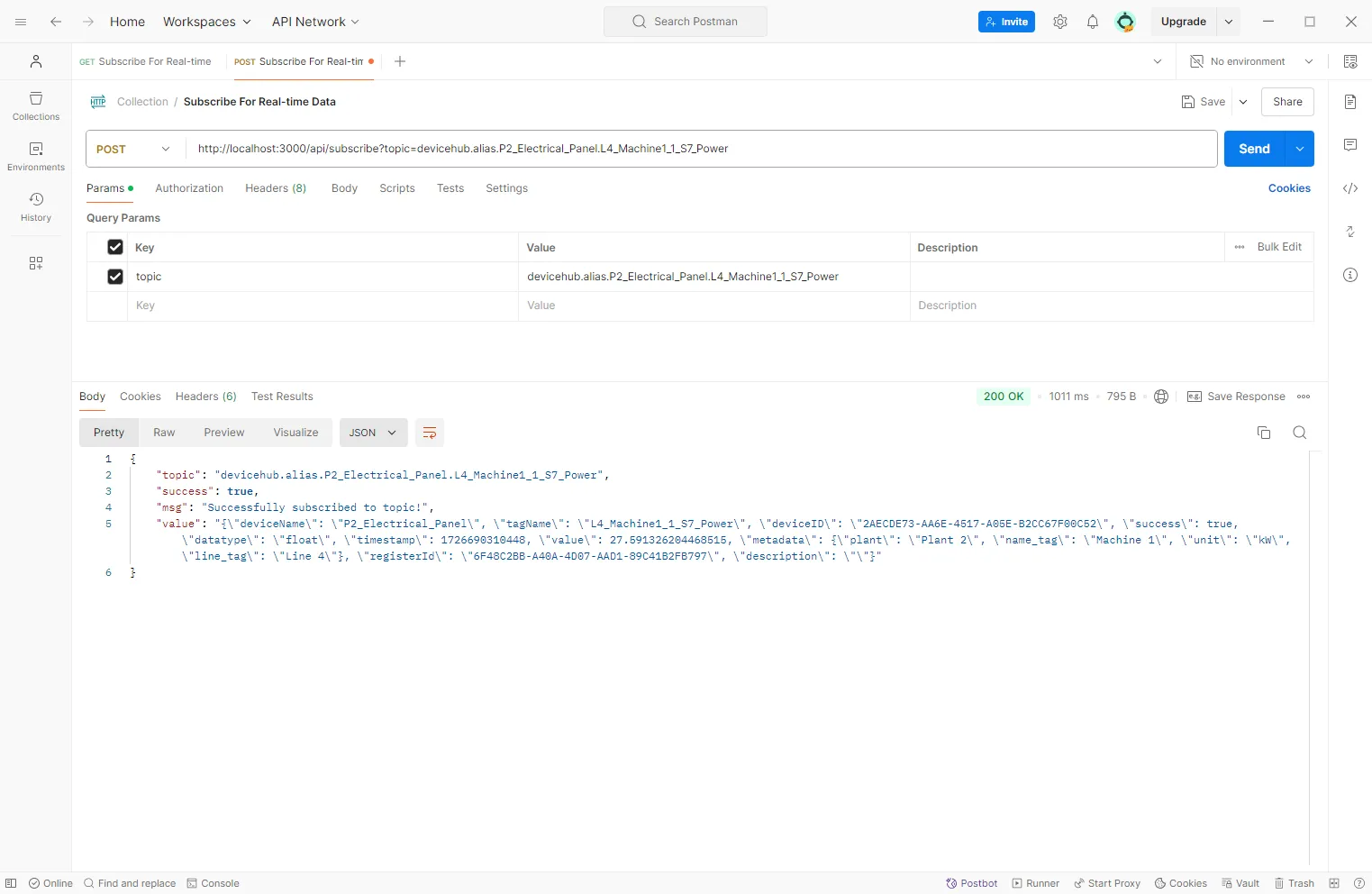
Task: Open the request Body tab
Action: (x=344, y=188)
